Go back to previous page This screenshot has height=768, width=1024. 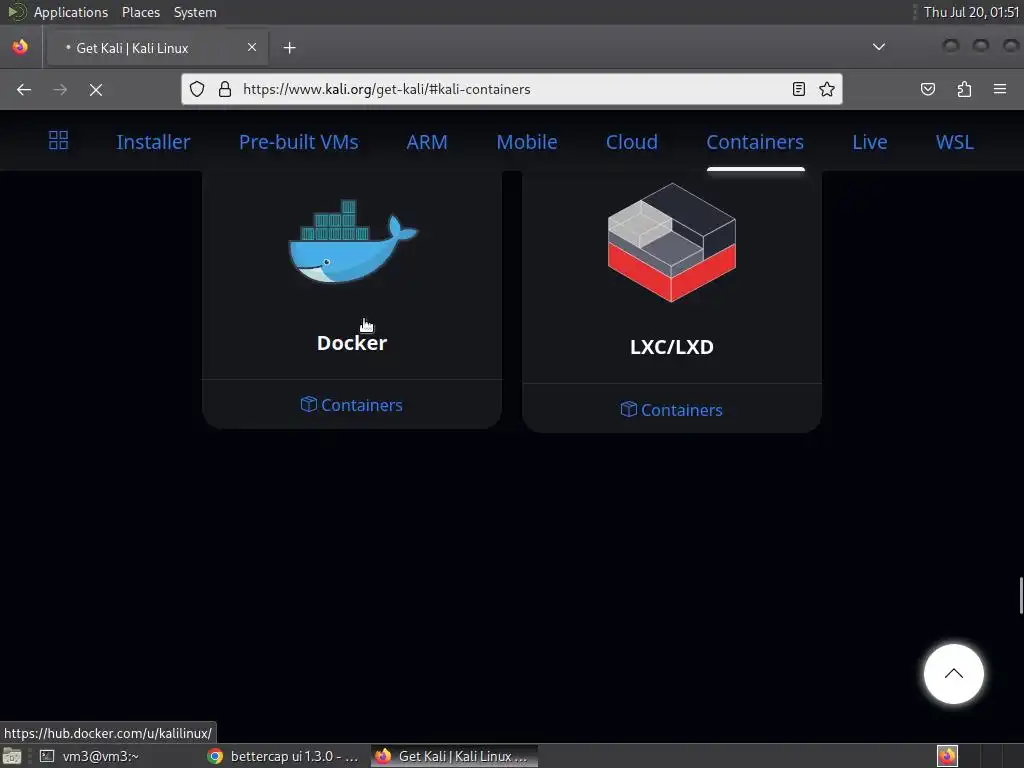[x=24, y=89]
